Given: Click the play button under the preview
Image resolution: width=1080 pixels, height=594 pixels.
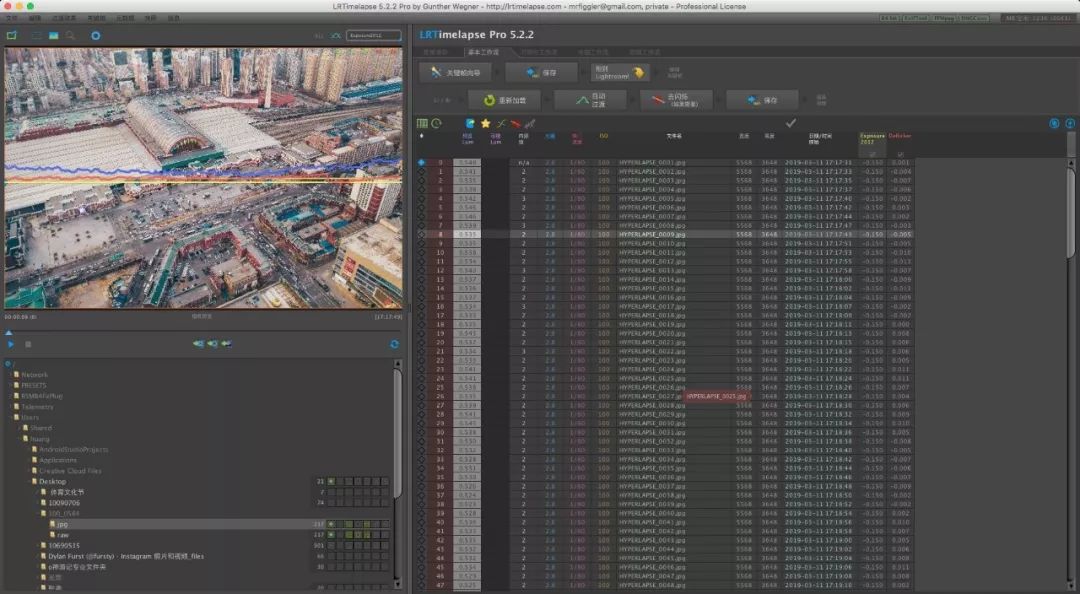Looking at the screenshot, I should [11, 344].
